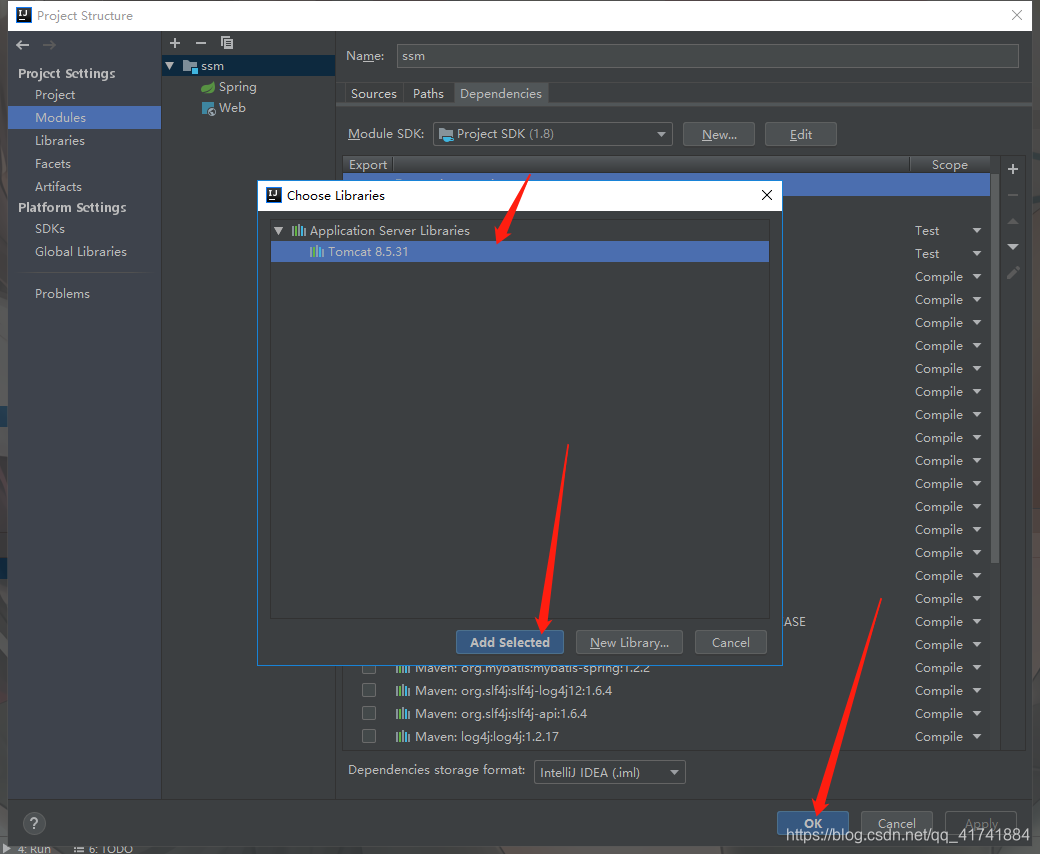Image resolution: width=1040 pixels, height=854 pixels.
Task: Select the Web facet icon
Action: pos(208,108)
